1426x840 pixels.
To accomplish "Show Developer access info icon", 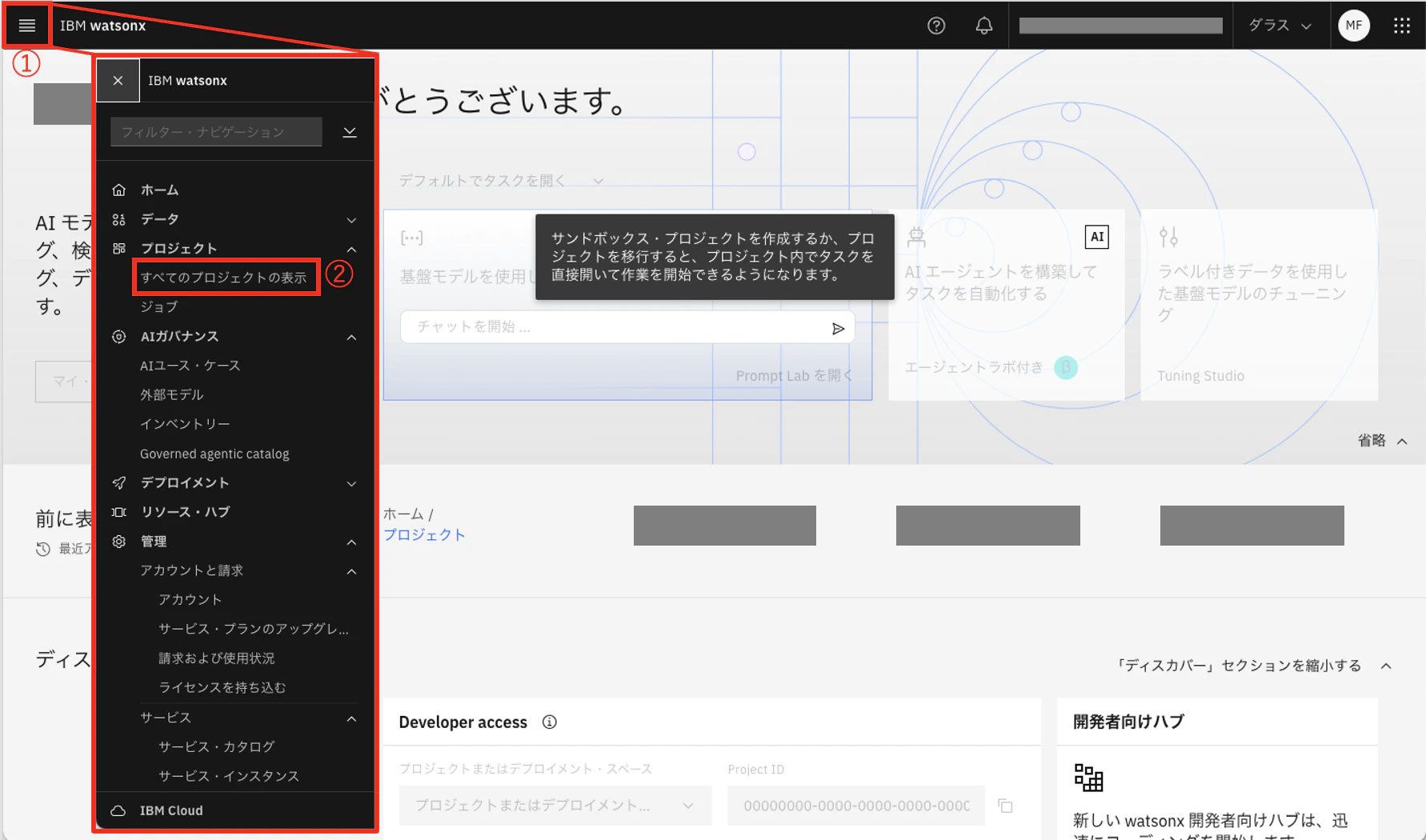I will [550, 722].
